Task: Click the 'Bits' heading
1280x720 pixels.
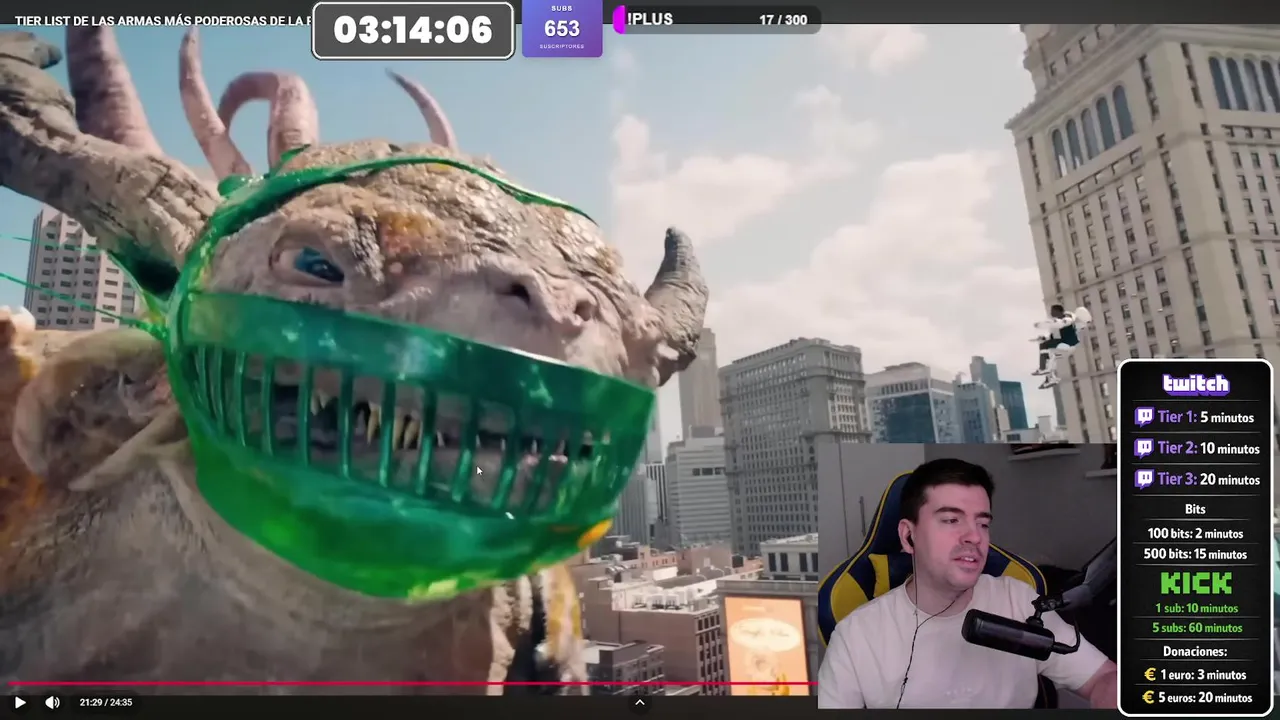Action: tap(1195, 509)
